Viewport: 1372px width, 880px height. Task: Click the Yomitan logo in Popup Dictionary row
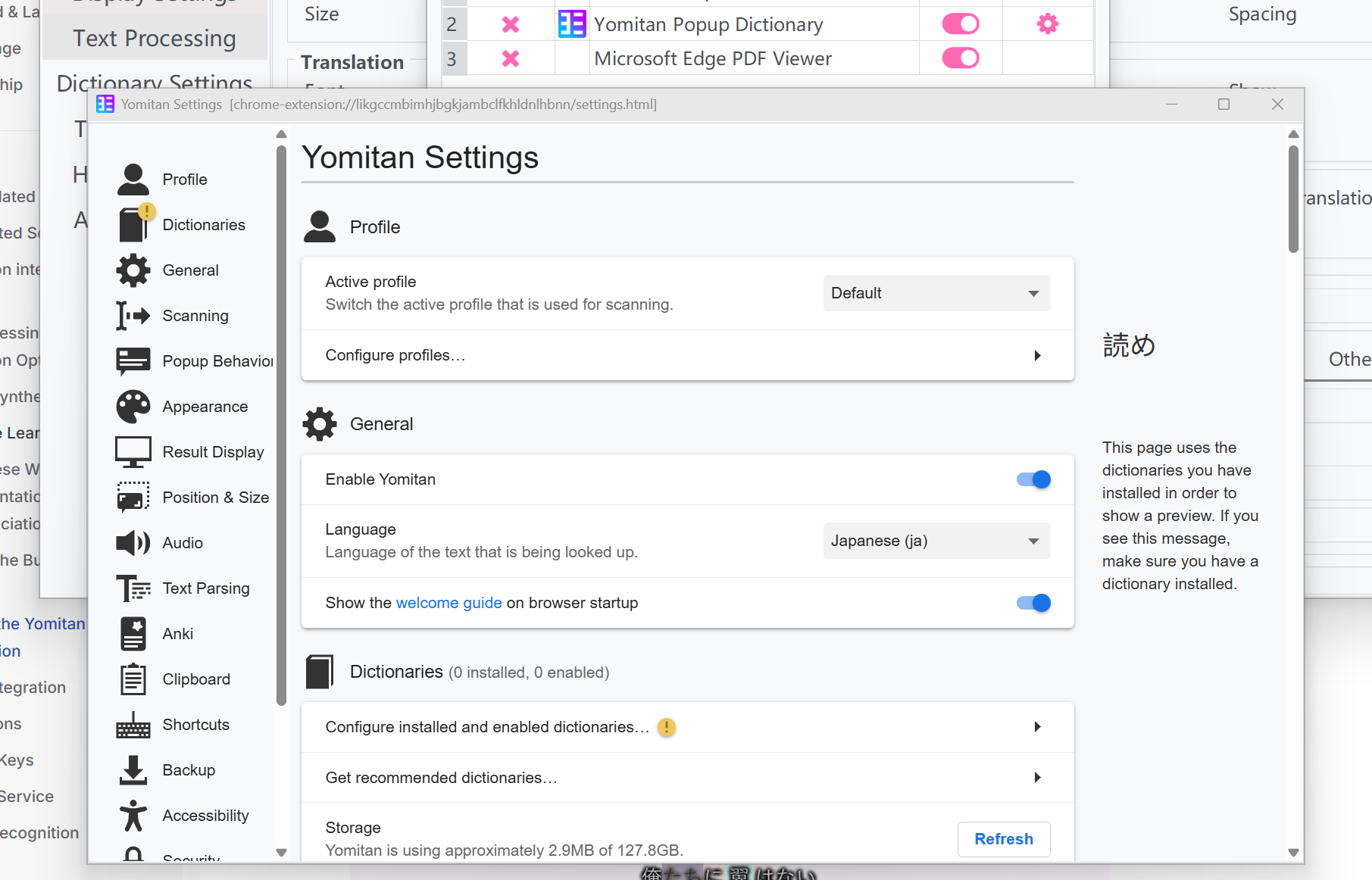tap(572, 24)
